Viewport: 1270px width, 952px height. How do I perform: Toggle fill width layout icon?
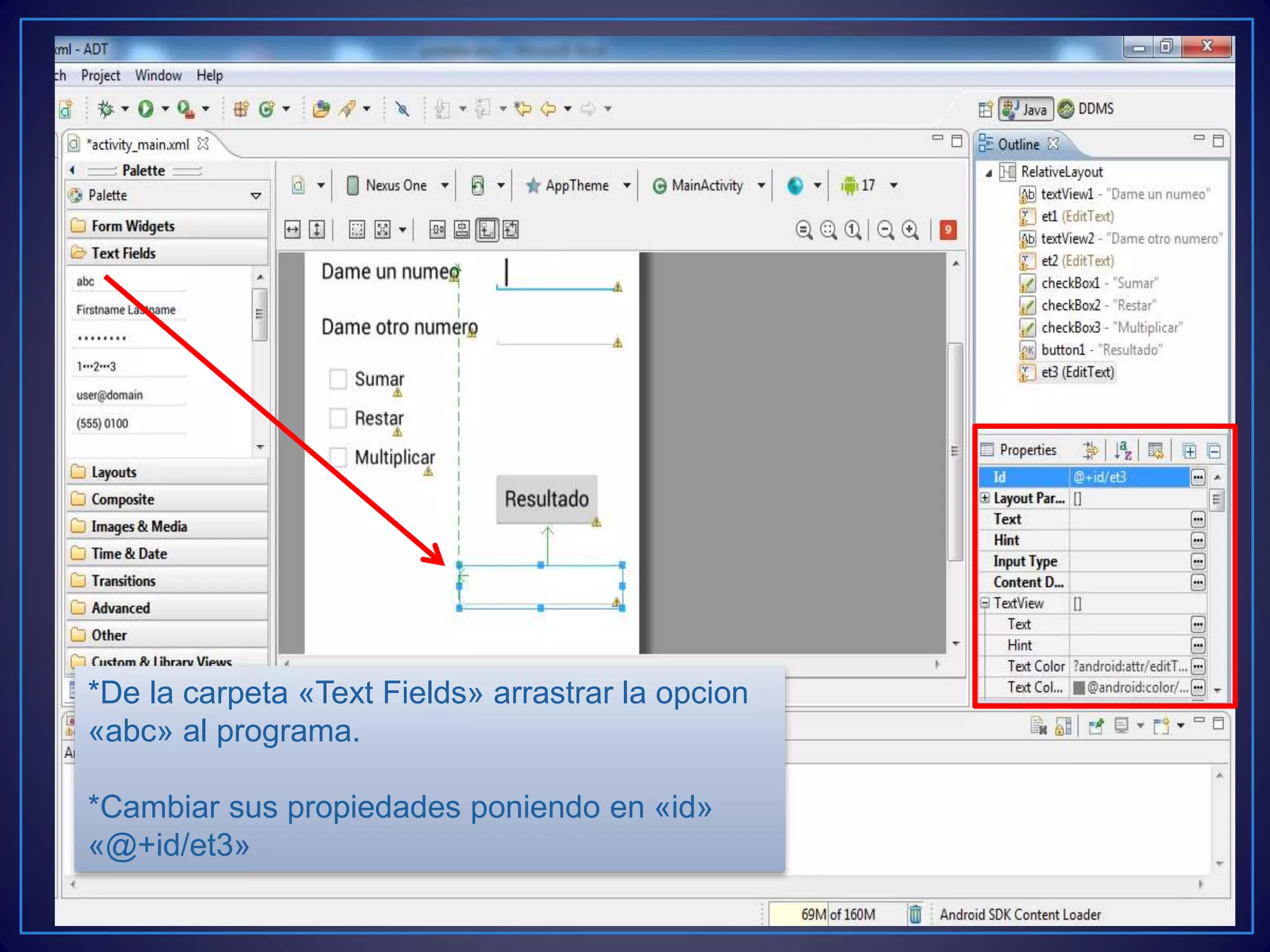pyautogui.click(x=292, y=230)
